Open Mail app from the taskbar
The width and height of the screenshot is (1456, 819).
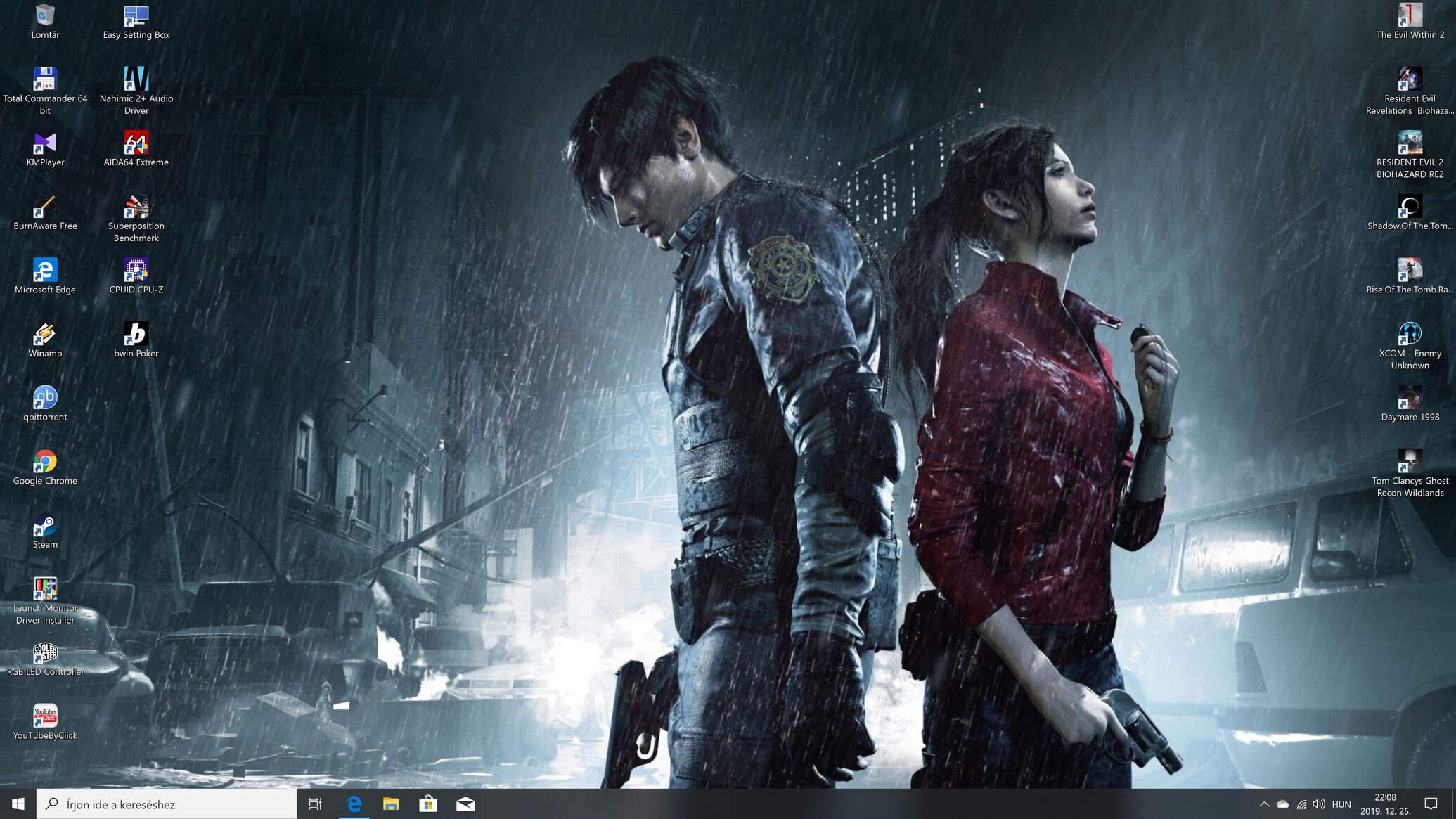pos(465,804)
